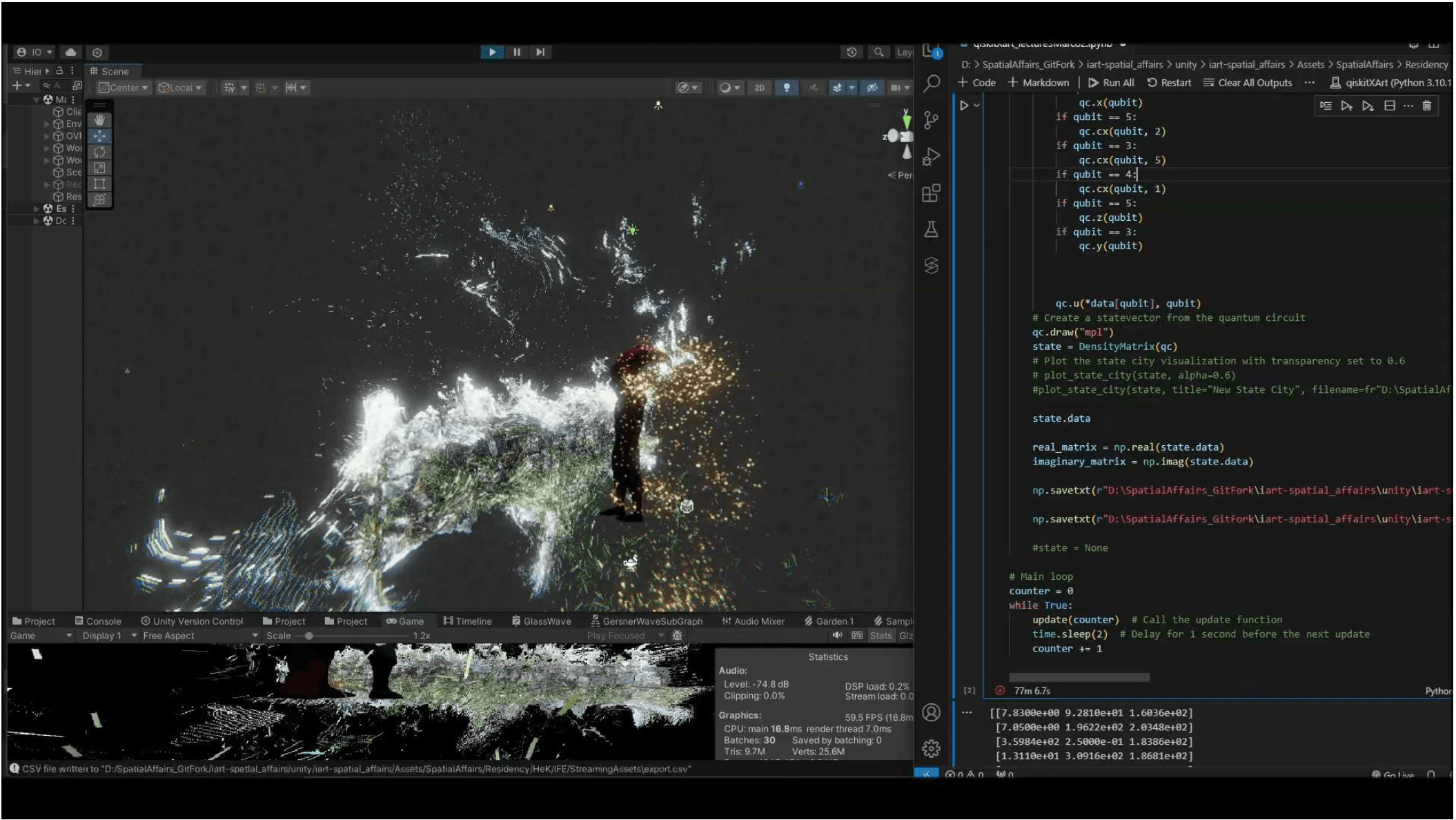
Task: Open VS Code Search view
Action: 932,84
